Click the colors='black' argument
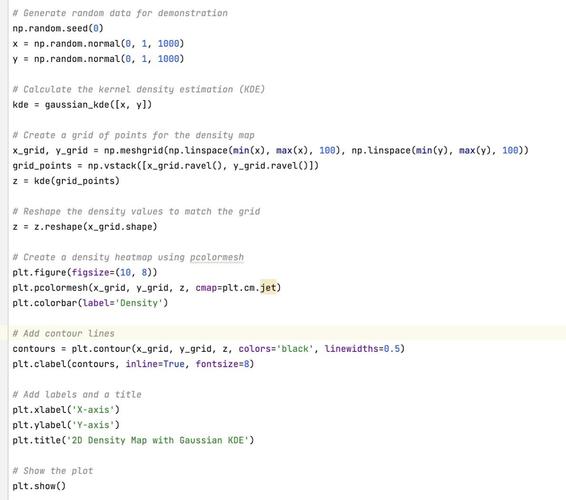Image resolution: width=566 pixels, height=500 pixels. coord(276,349)
